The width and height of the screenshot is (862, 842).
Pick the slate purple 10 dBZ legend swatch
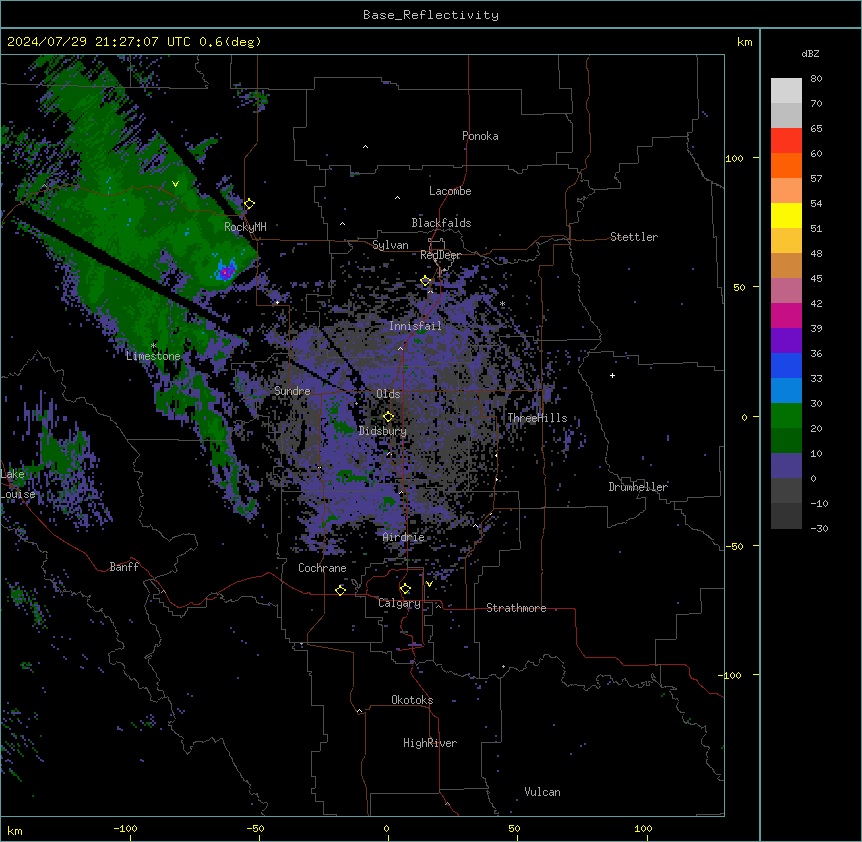point(786,466)
